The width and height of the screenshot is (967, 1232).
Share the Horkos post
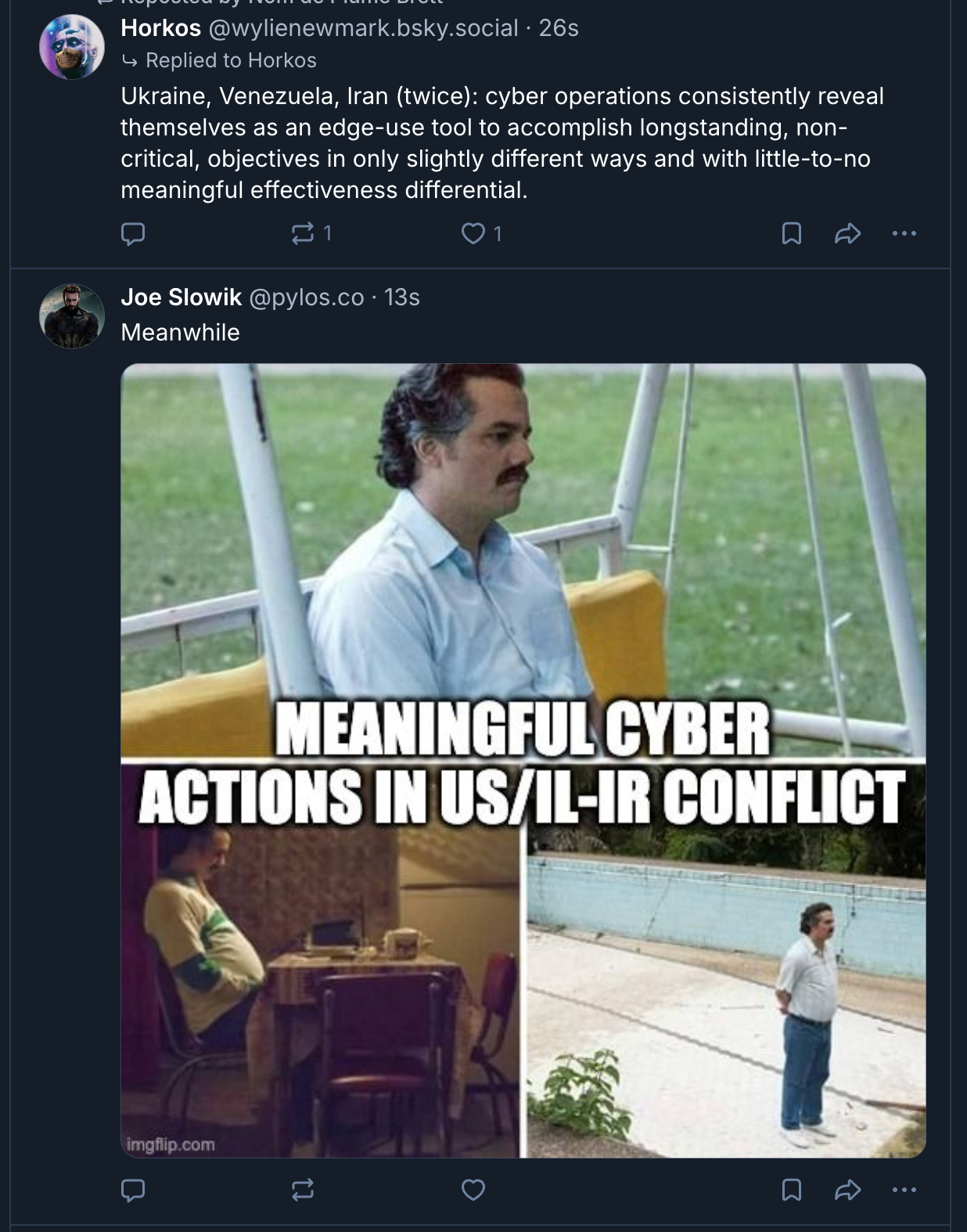(847, 233)
